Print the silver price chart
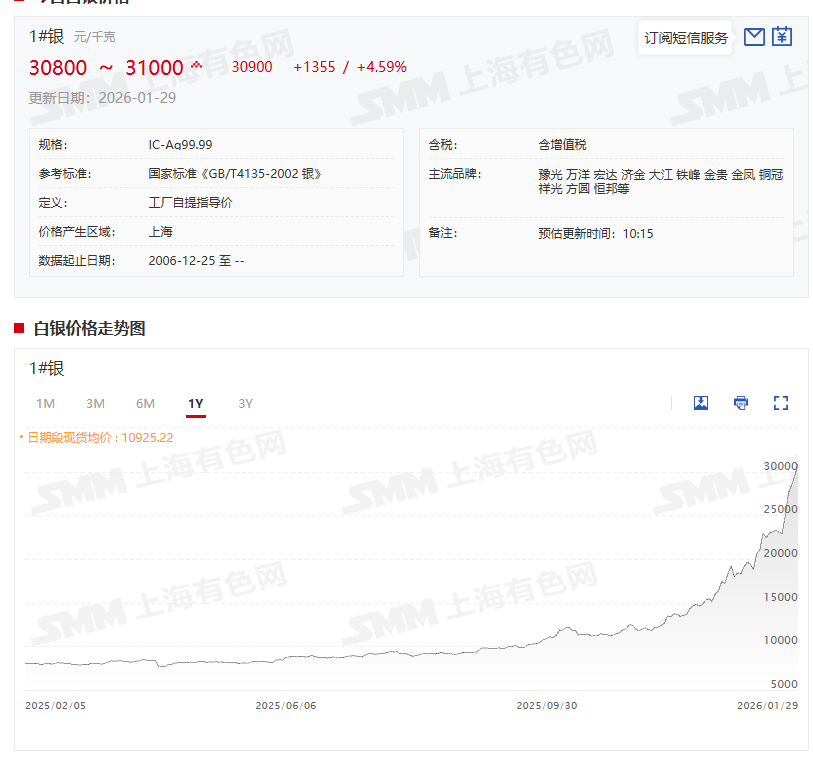Screen dimensions: 813x762 coord(741,403)
